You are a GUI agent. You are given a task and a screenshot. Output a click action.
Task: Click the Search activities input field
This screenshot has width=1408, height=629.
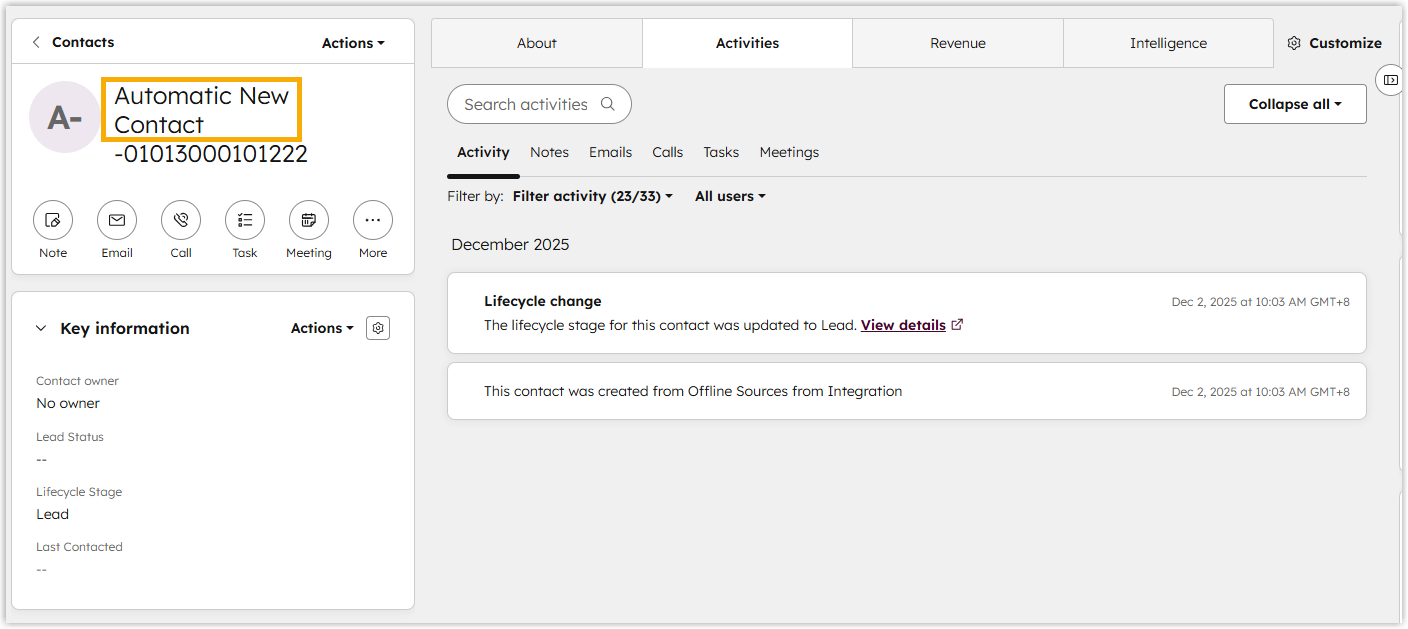tap(526, 104)
